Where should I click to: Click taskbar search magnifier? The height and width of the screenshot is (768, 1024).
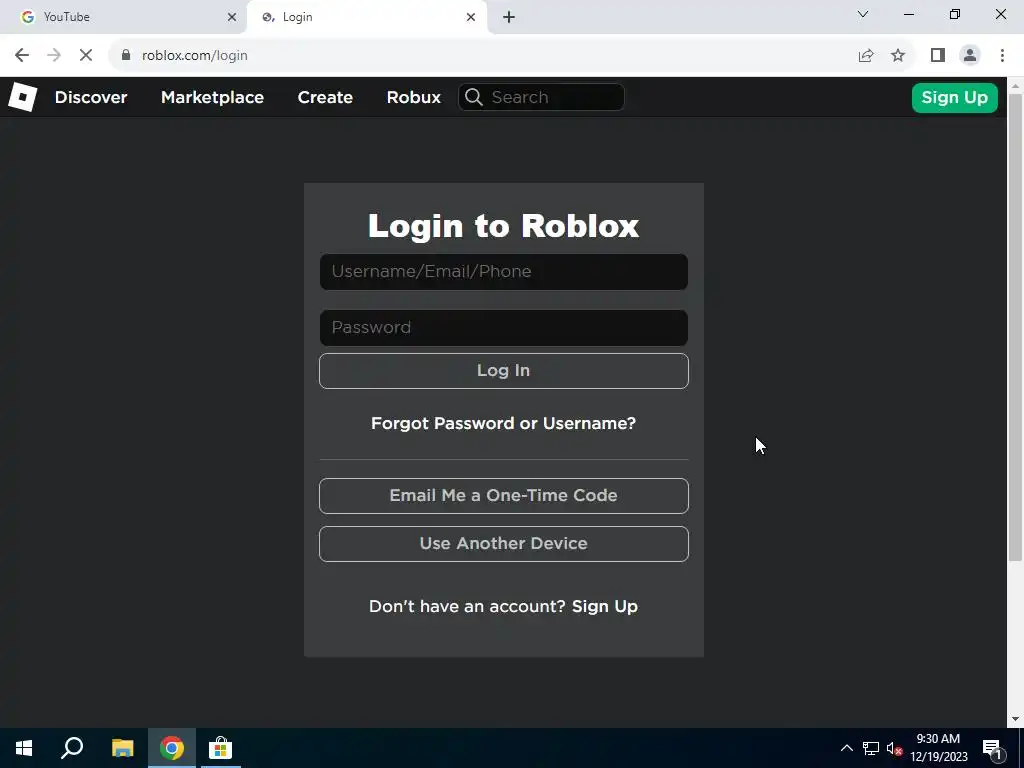pyautogui.click(x=72, y=748)
